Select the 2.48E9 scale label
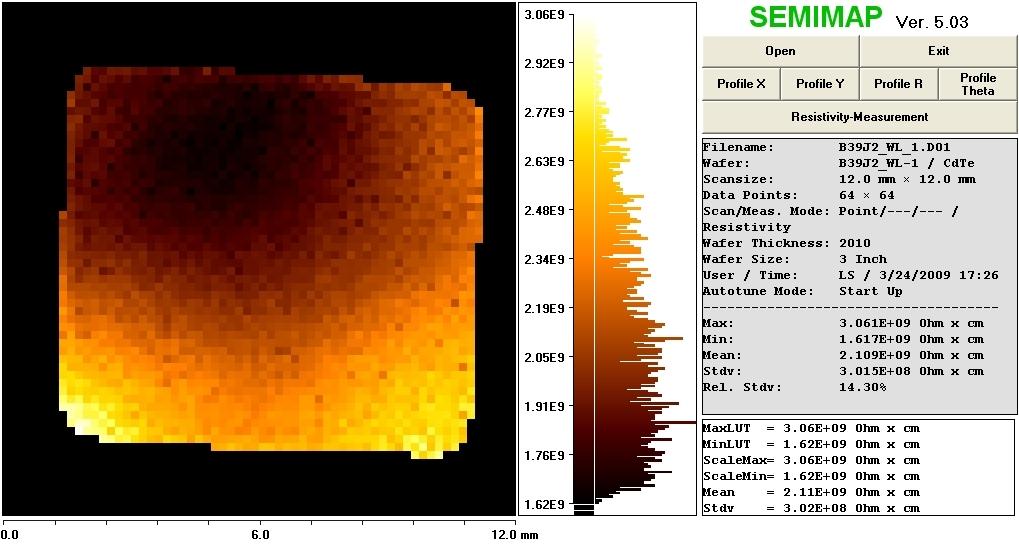 (543, 210)
